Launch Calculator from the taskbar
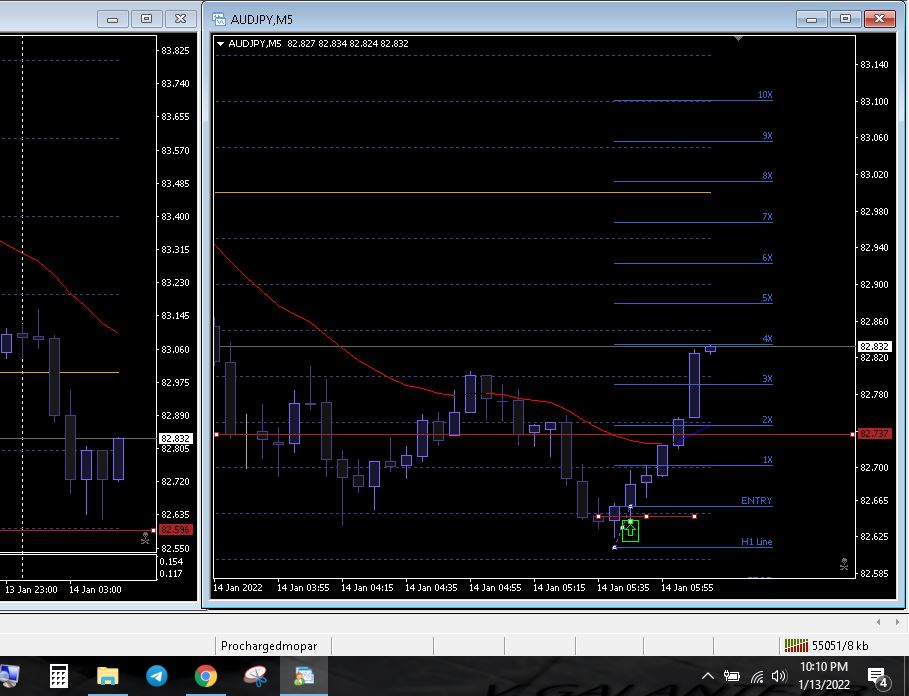The image size is (909, 696). pos(59,677)
